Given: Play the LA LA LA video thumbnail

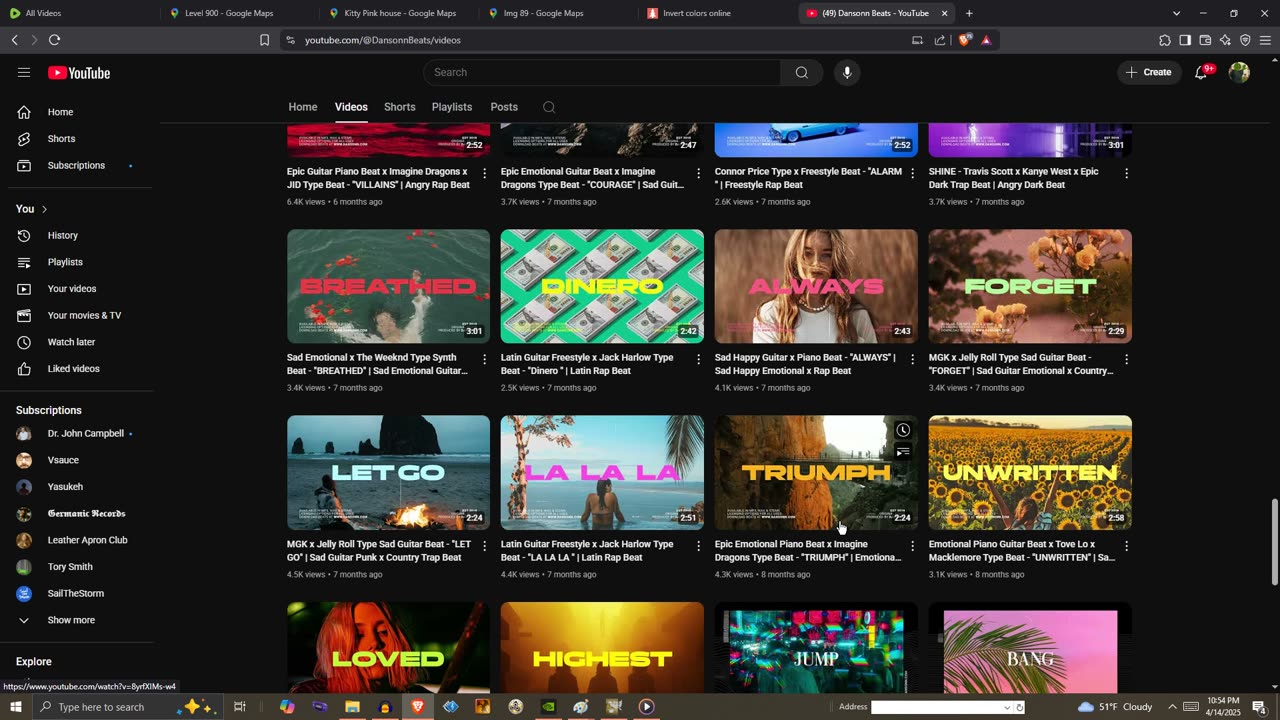Looking at the screenshot, I should (602, 473).
